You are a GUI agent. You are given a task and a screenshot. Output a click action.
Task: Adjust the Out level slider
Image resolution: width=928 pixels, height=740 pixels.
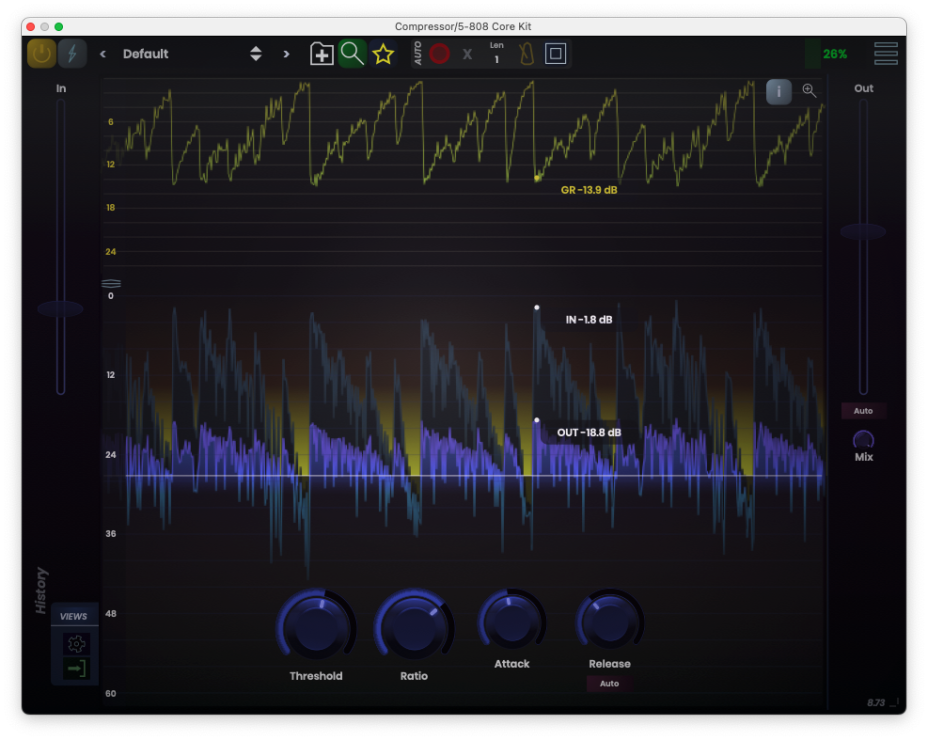(863, 230)
